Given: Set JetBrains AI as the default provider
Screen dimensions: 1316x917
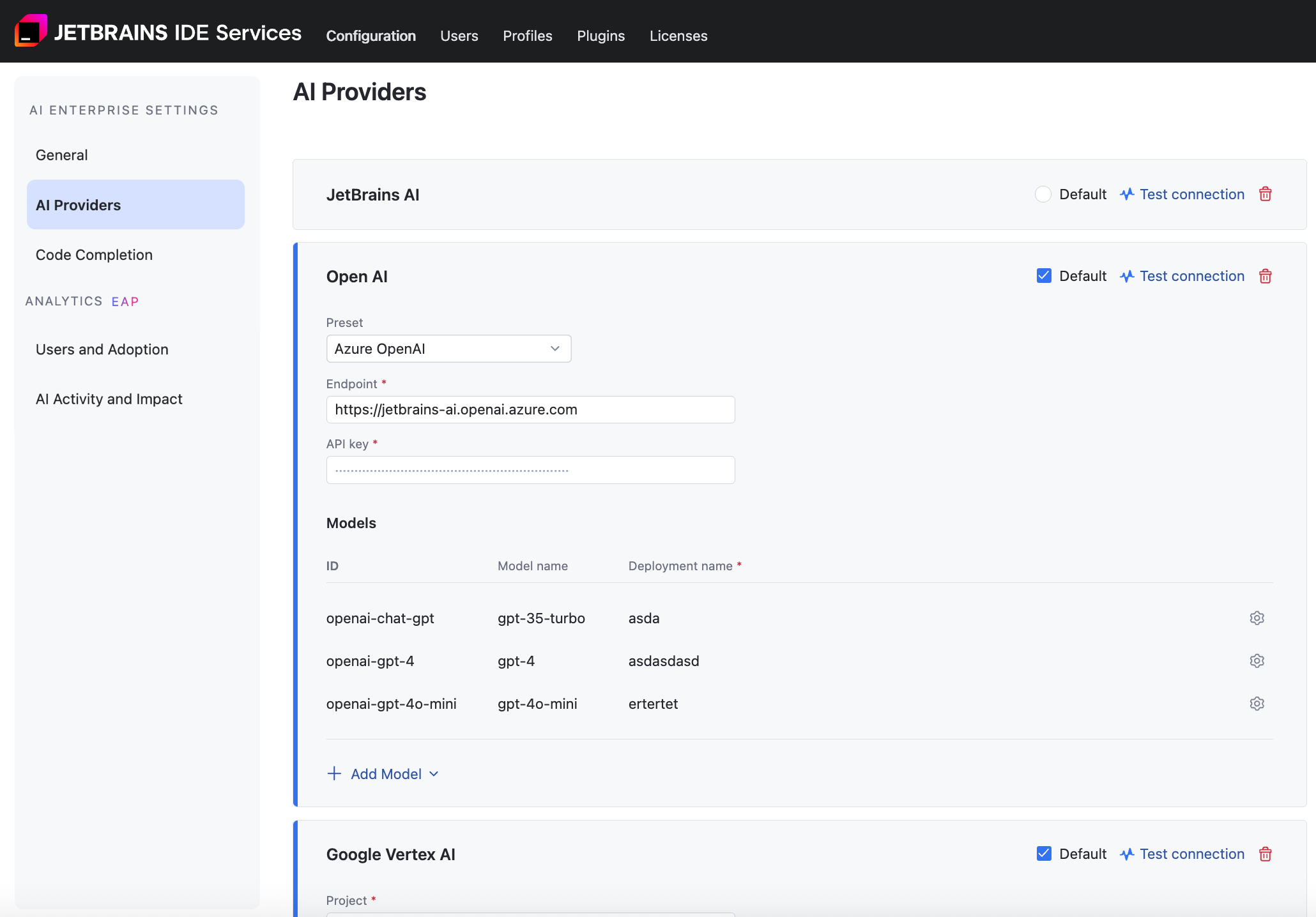Looking at the screenshot, I should pos(1043,194).
